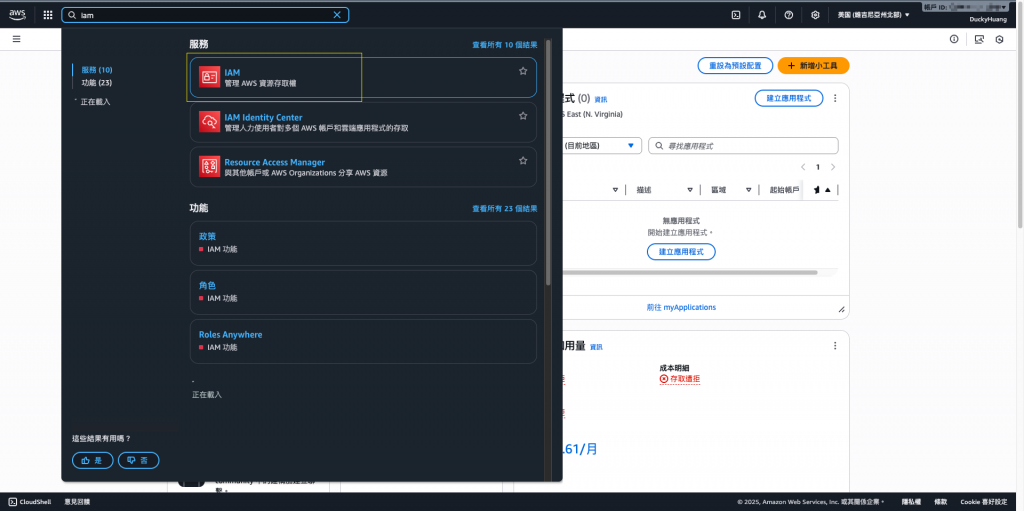The width and height of the screenshot is (1024, 511).
Task: Click the Resource Access Manager service icon
Action: point(209,167)
